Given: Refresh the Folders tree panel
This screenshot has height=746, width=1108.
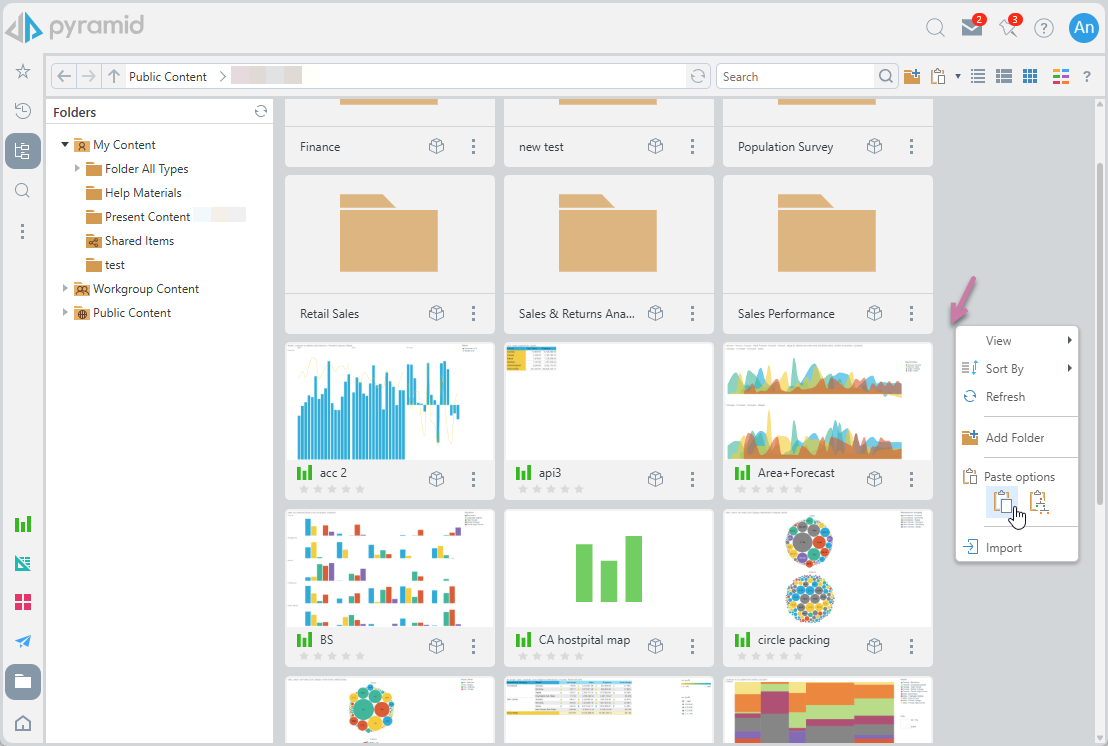Looking at the screenshot, I should (x=261, y=112).
